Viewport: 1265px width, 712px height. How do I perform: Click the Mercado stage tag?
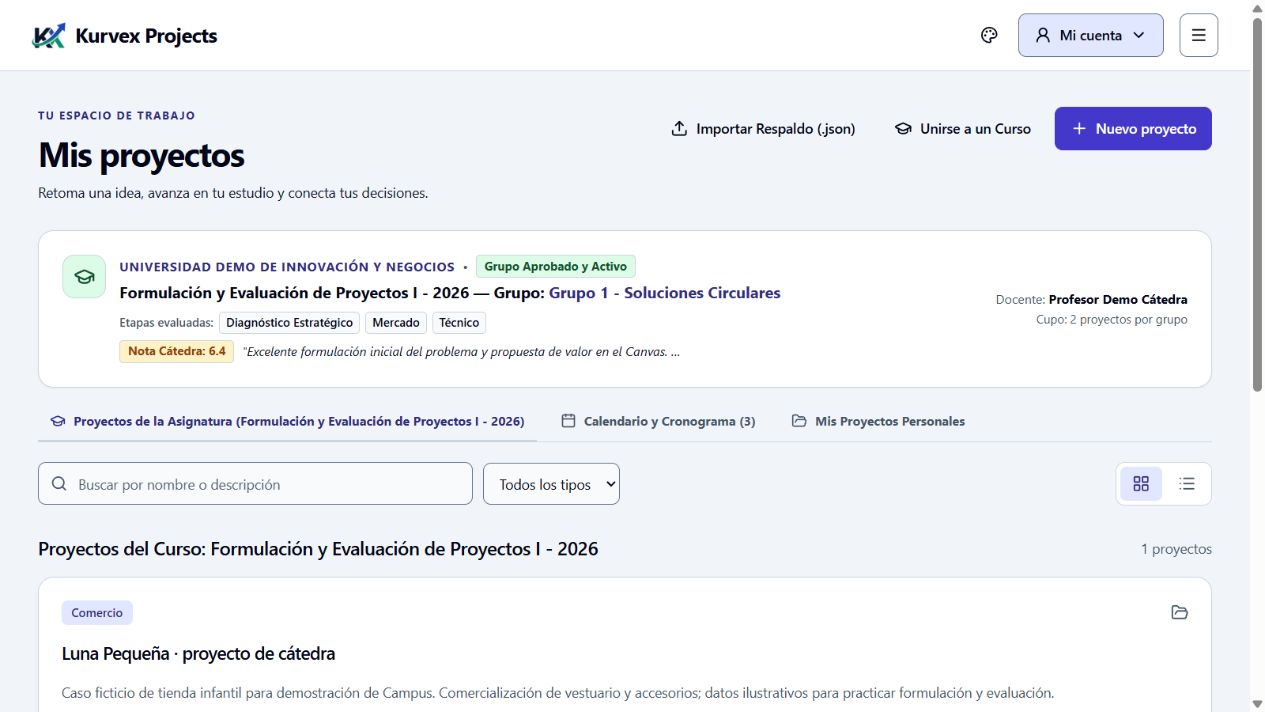point(396,323)
